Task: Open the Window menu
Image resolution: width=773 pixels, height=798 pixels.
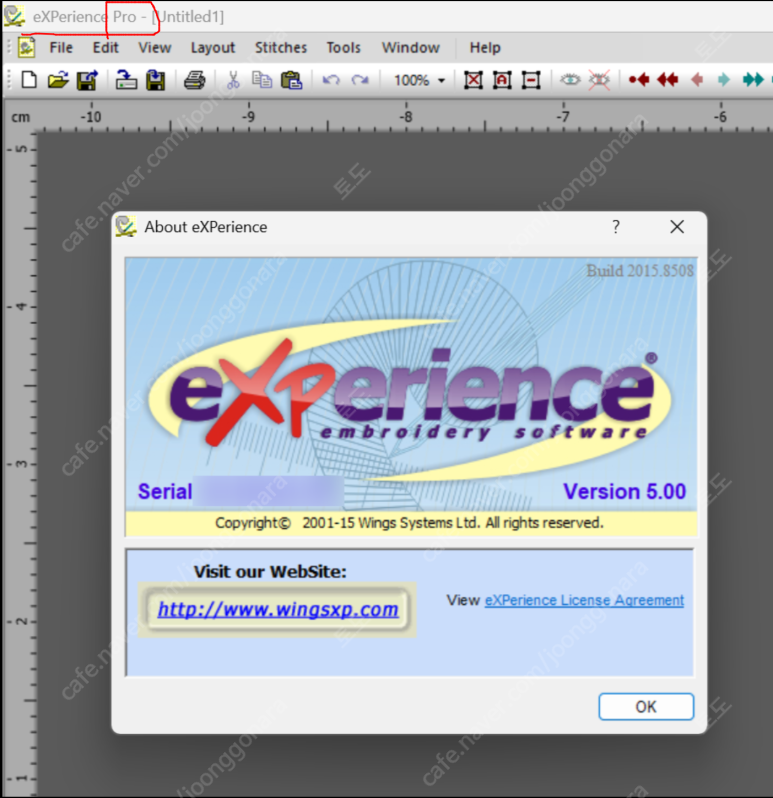Action: tap(411, 48)
